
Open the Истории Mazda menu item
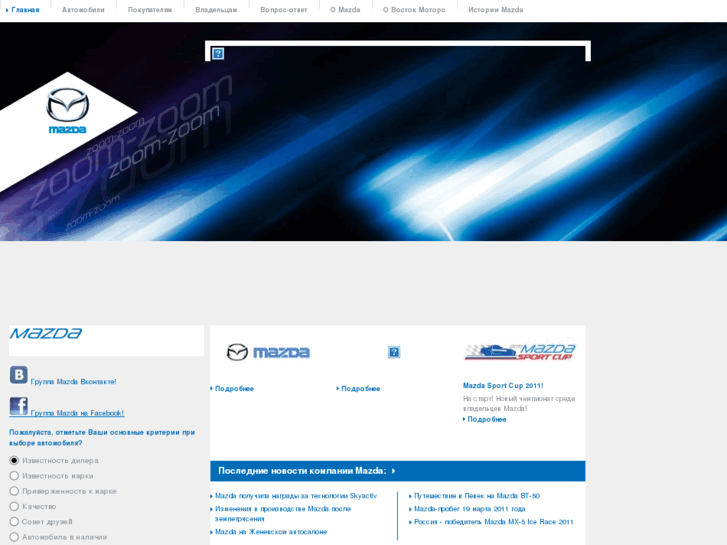tap(496, 10)
